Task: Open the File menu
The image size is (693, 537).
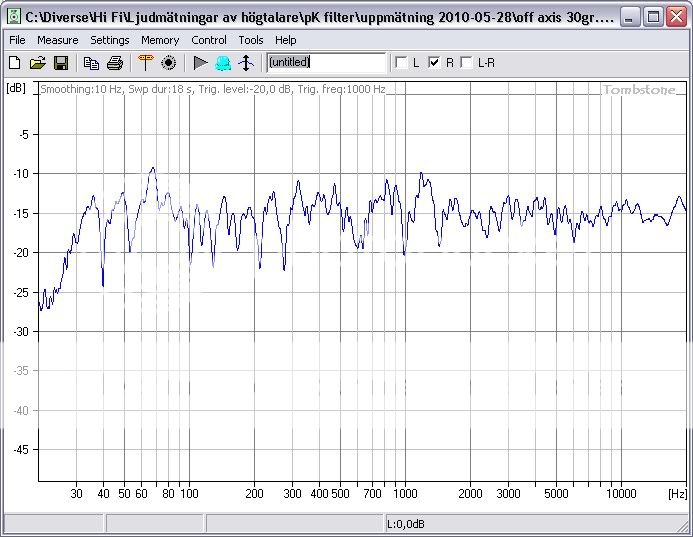Action: click(x=17, y=40)
